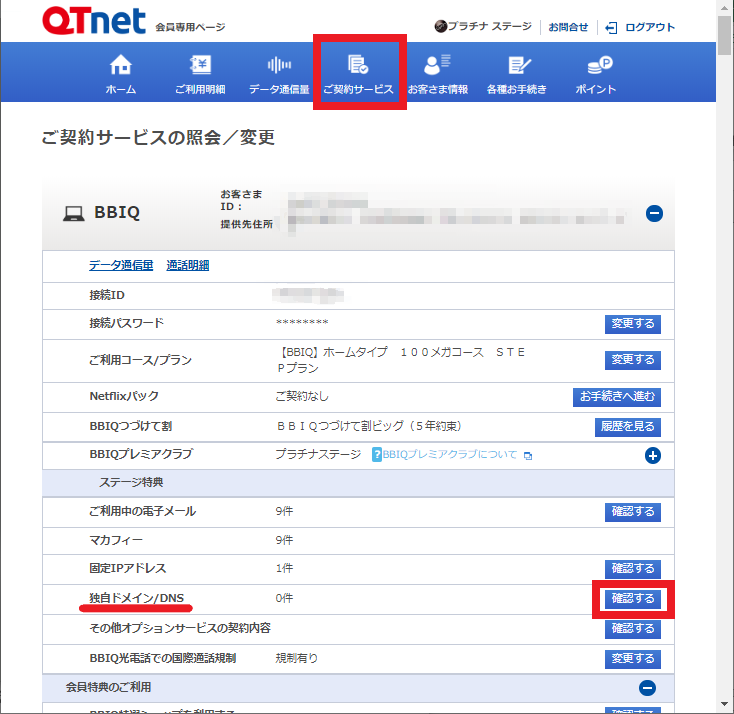Click the page heading ご契約サービスの照会/変更

click(x=158, y=137)
